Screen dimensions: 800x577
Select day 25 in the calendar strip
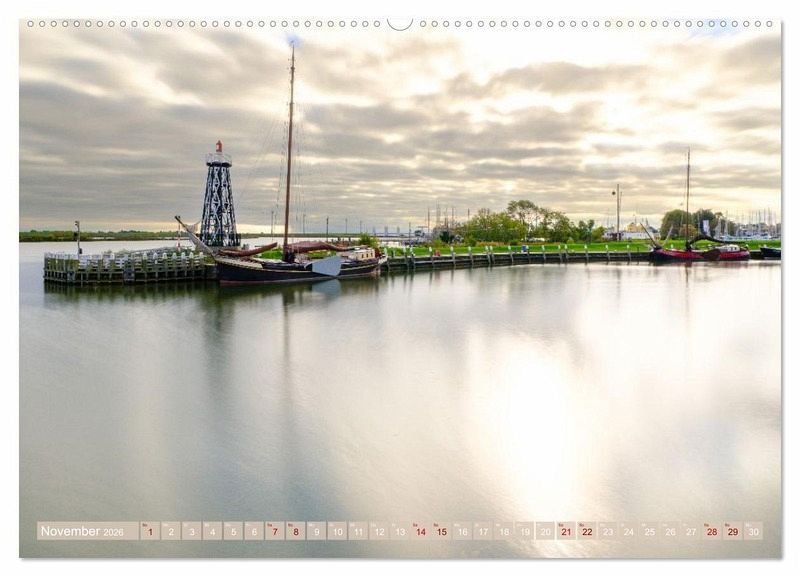(649, 531)
